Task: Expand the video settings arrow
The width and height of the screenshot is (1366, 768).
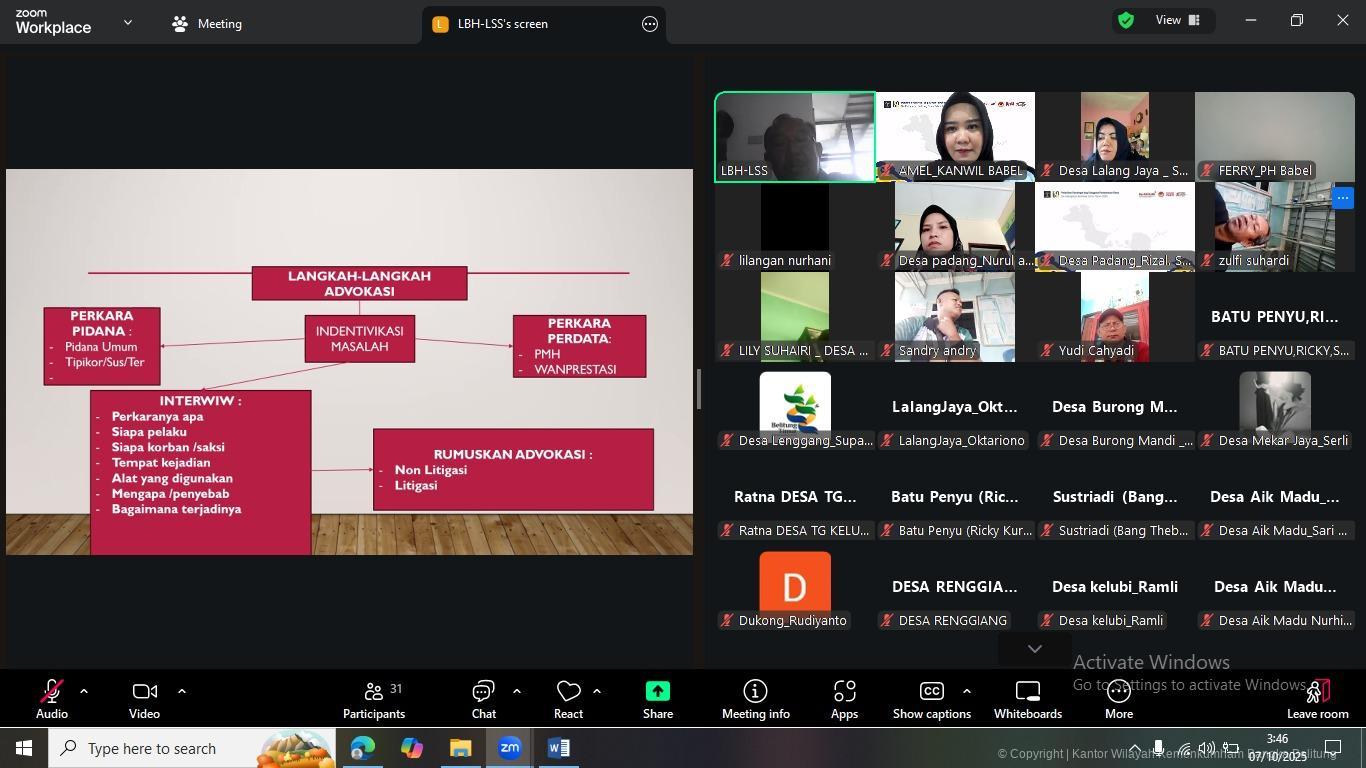Action: [181, 691]
